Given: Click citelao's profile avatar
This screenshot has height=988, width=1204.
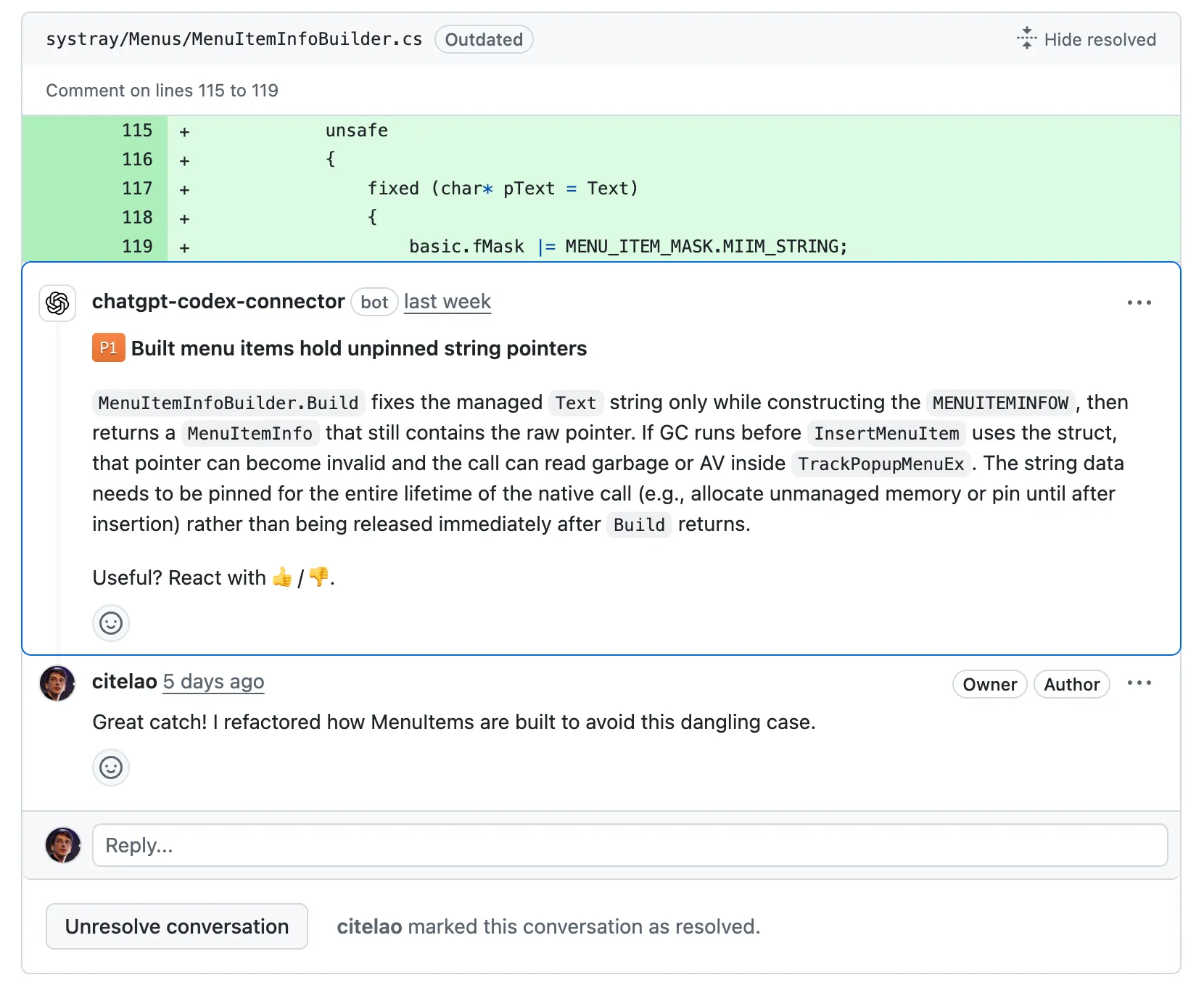Looking at the screenshot, I should point(57,683).
